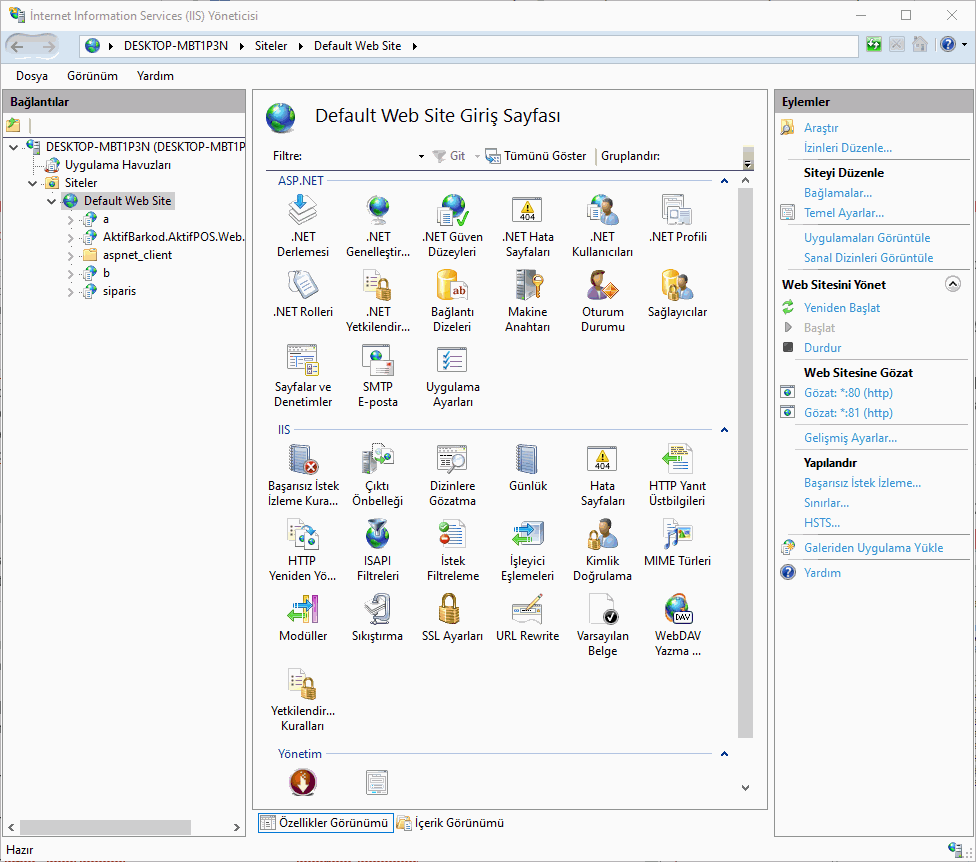The width and height of the screenshot is (976, 862).
Task: Open IIS Hata Sayfaları feature
Action: coord(603,475)
